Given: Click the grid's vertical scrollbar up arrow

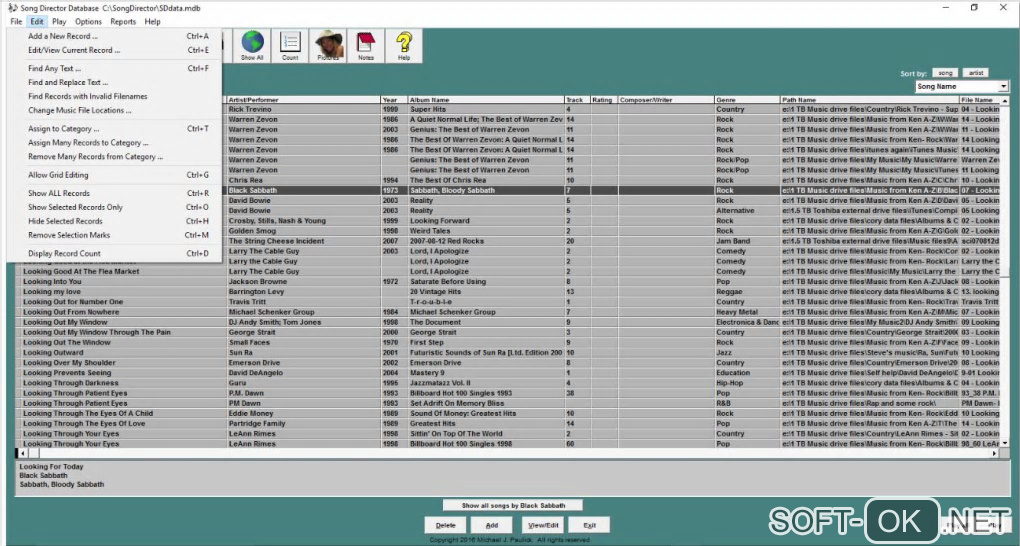Looking at the screenshot, I should pyautogui.click(x=1005, y=101).
